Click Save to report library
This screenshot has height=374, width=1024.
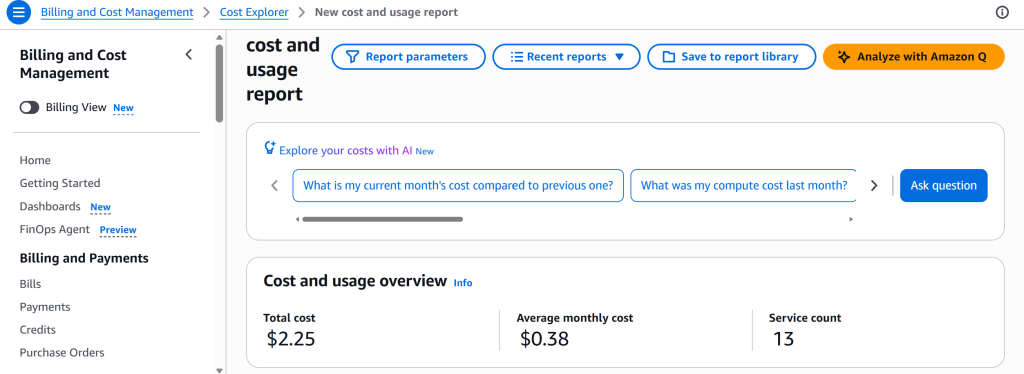(x=731, y=57)
